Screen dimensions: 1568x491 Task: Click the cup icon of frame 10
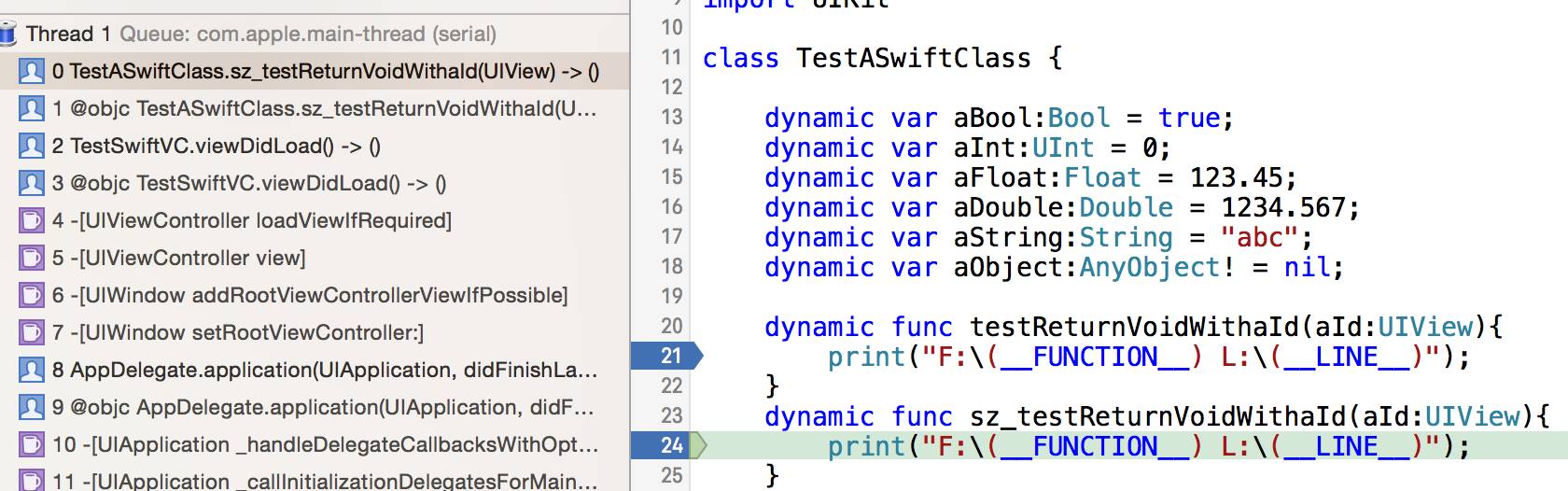coord(32,444)
